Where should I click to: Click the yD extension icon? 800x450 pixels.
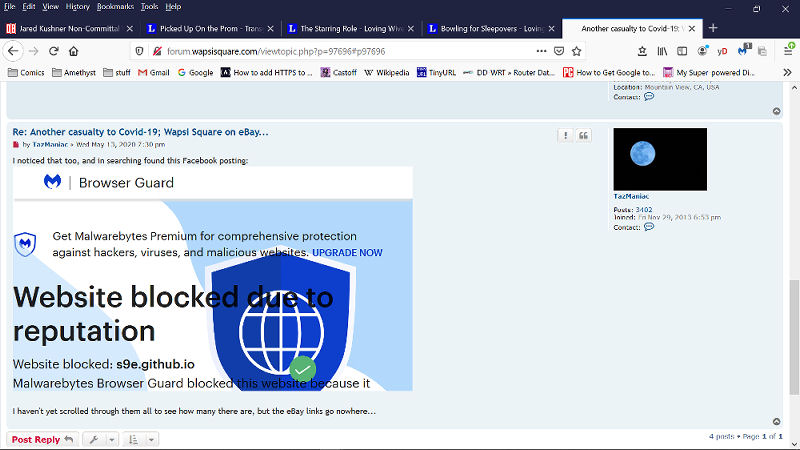[x=722, y=51]
